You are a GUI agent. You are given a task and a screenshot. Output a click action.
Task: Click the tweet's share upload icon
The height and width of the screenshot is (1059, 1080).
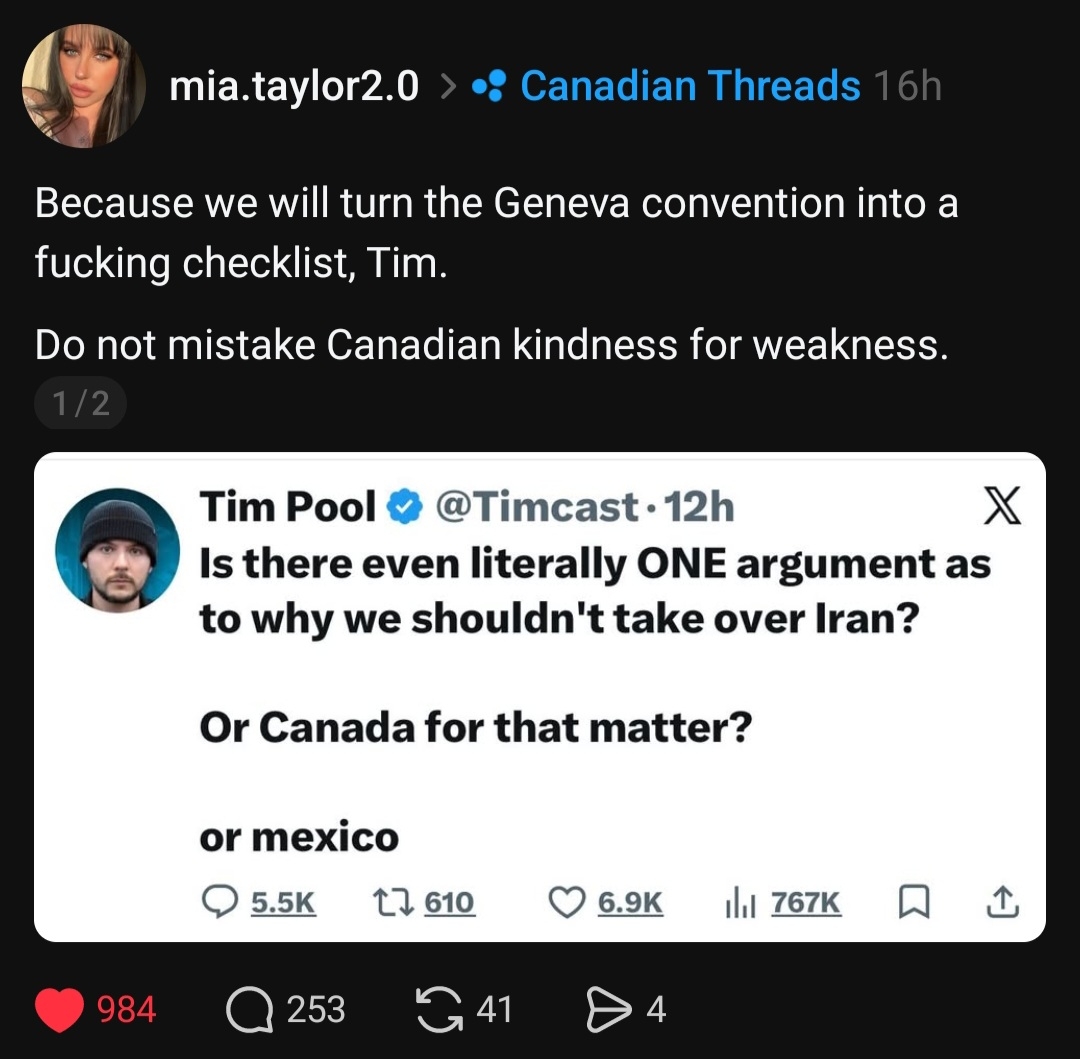(x=1002, y=902)
